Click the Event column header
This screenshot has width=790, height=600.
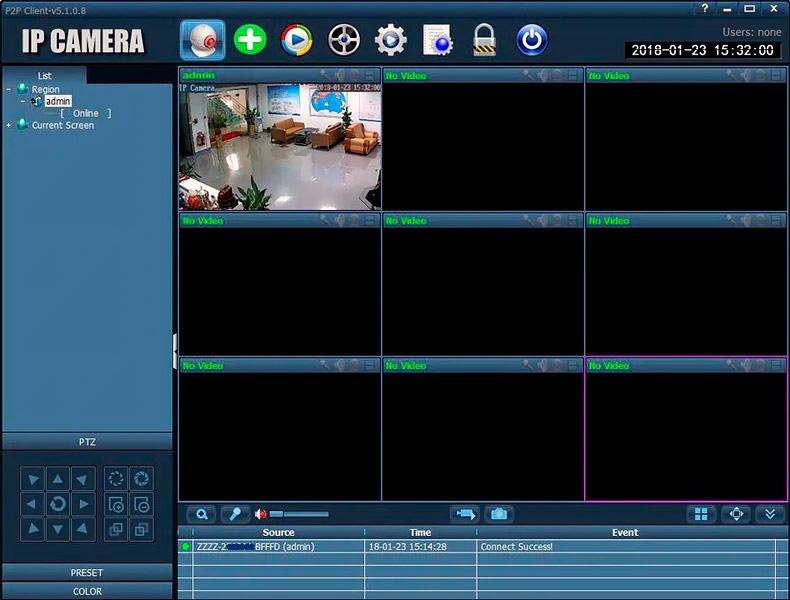coord(625,532)
